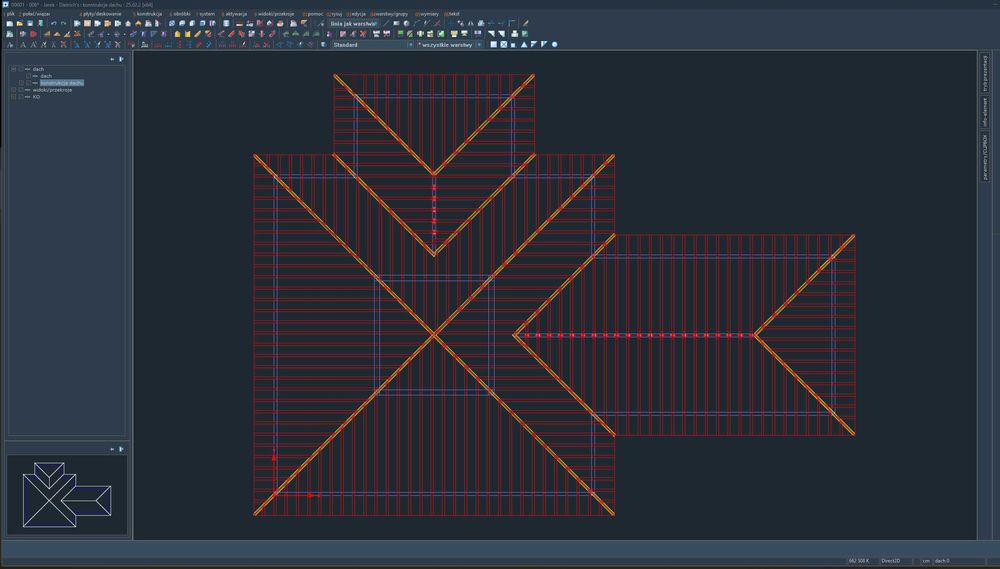Screen dimensions: 1000x569
Task: Click the left arrow icon in tree panel
Action: (x=113, y=59)
